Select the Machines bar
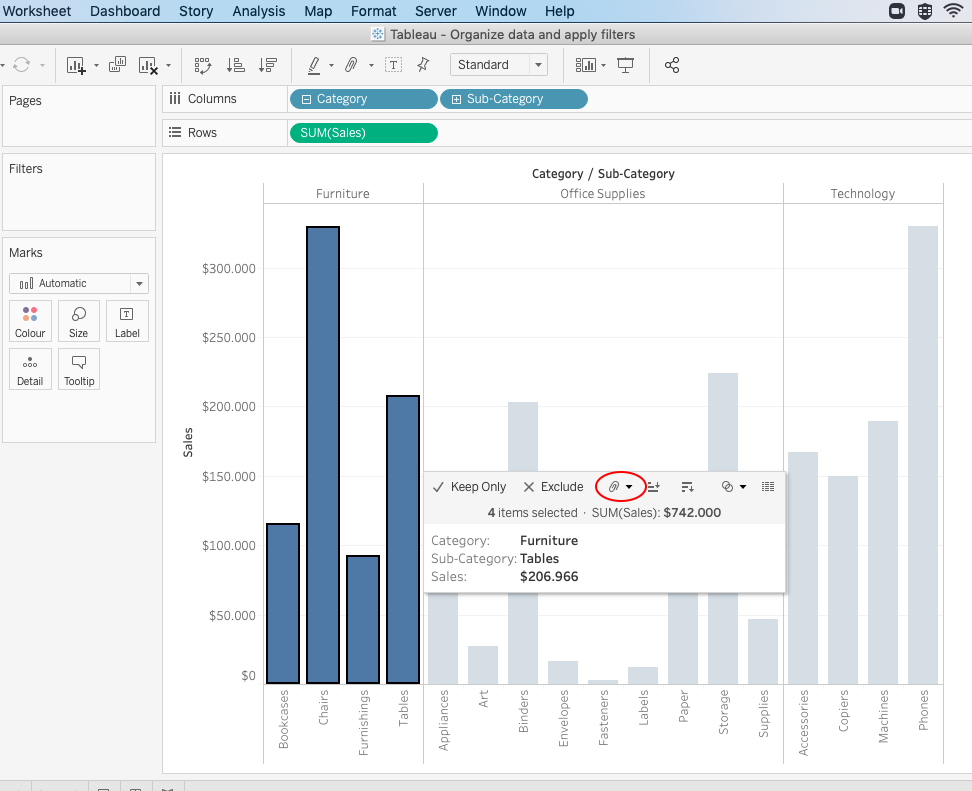Screen dimensions: 972x791 pyautogui.click(x=883, y=552)
